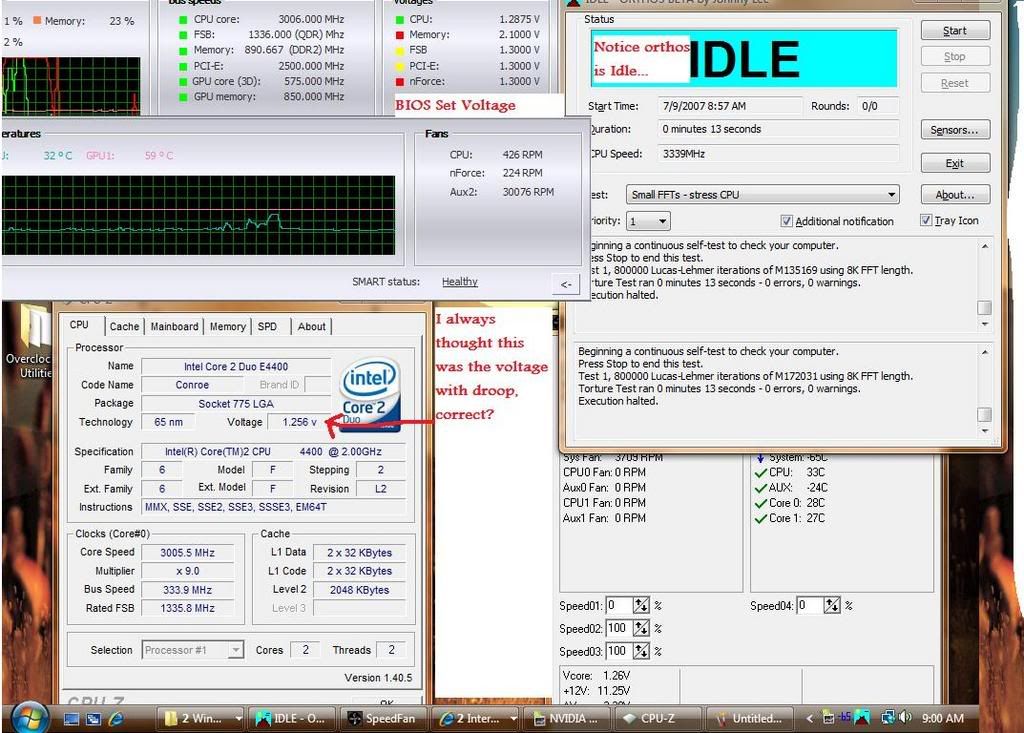This screenshot has height=733, width=1024.
Task: Click CPU-Z Voltage value 1.256 v
Action: point(299,422)
